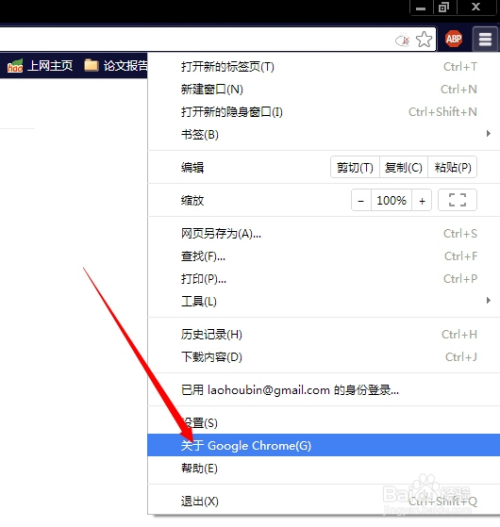500x527 pixels.
Task: Click the 复制(C) copy button
Action: (x=403, y=167)
